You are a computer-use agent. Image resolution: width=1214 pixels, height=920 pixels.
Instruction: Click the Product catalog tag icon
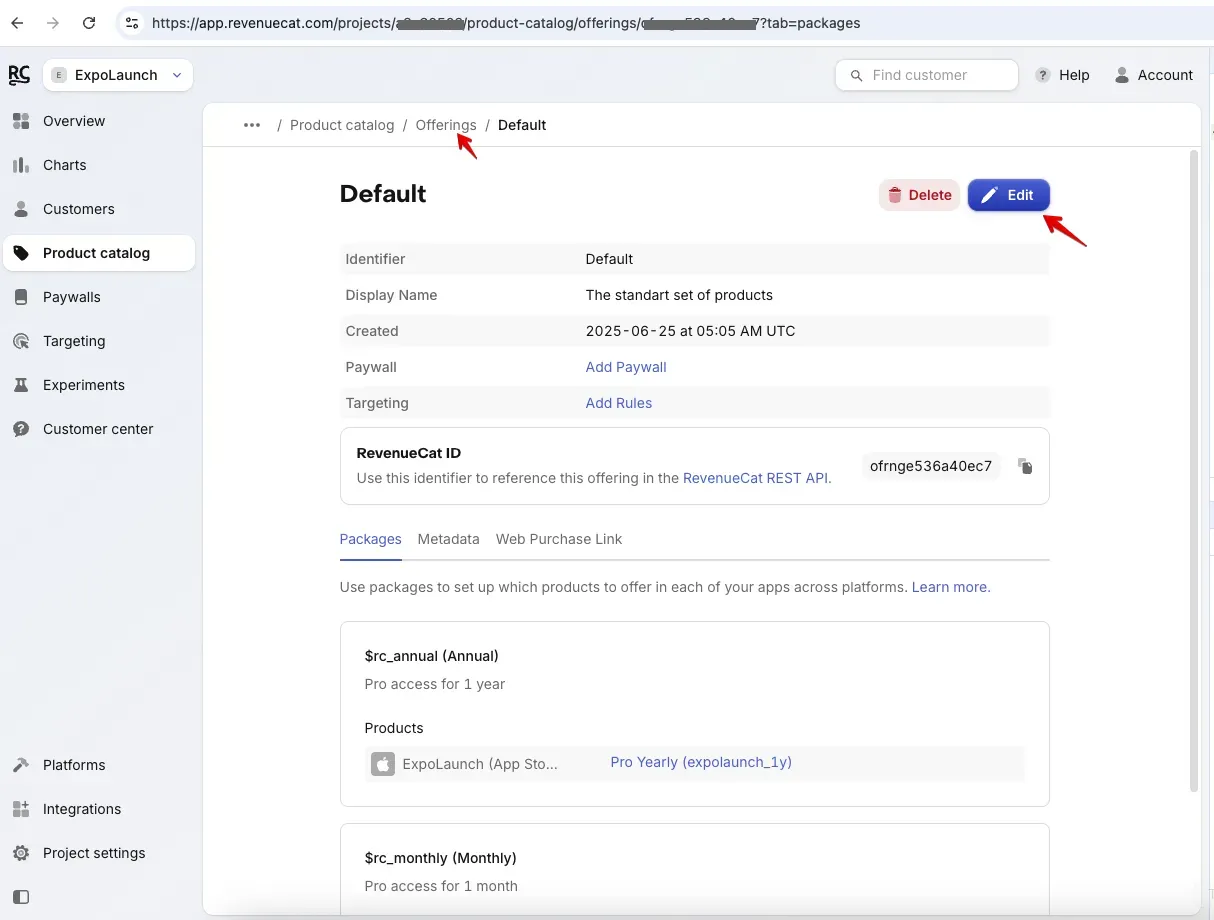coord(21,253)
